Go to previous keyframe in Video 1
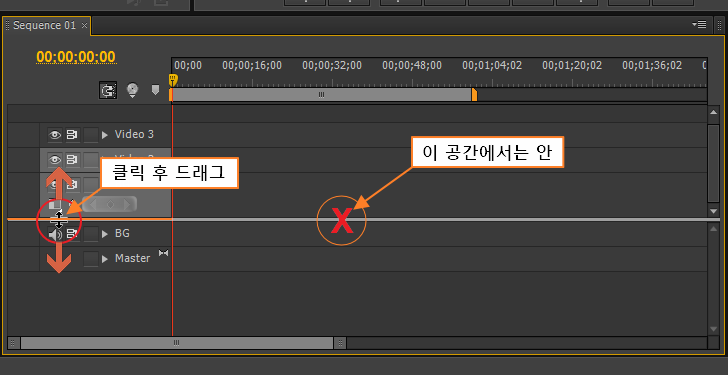728x375 pixels. click(92, 204)
